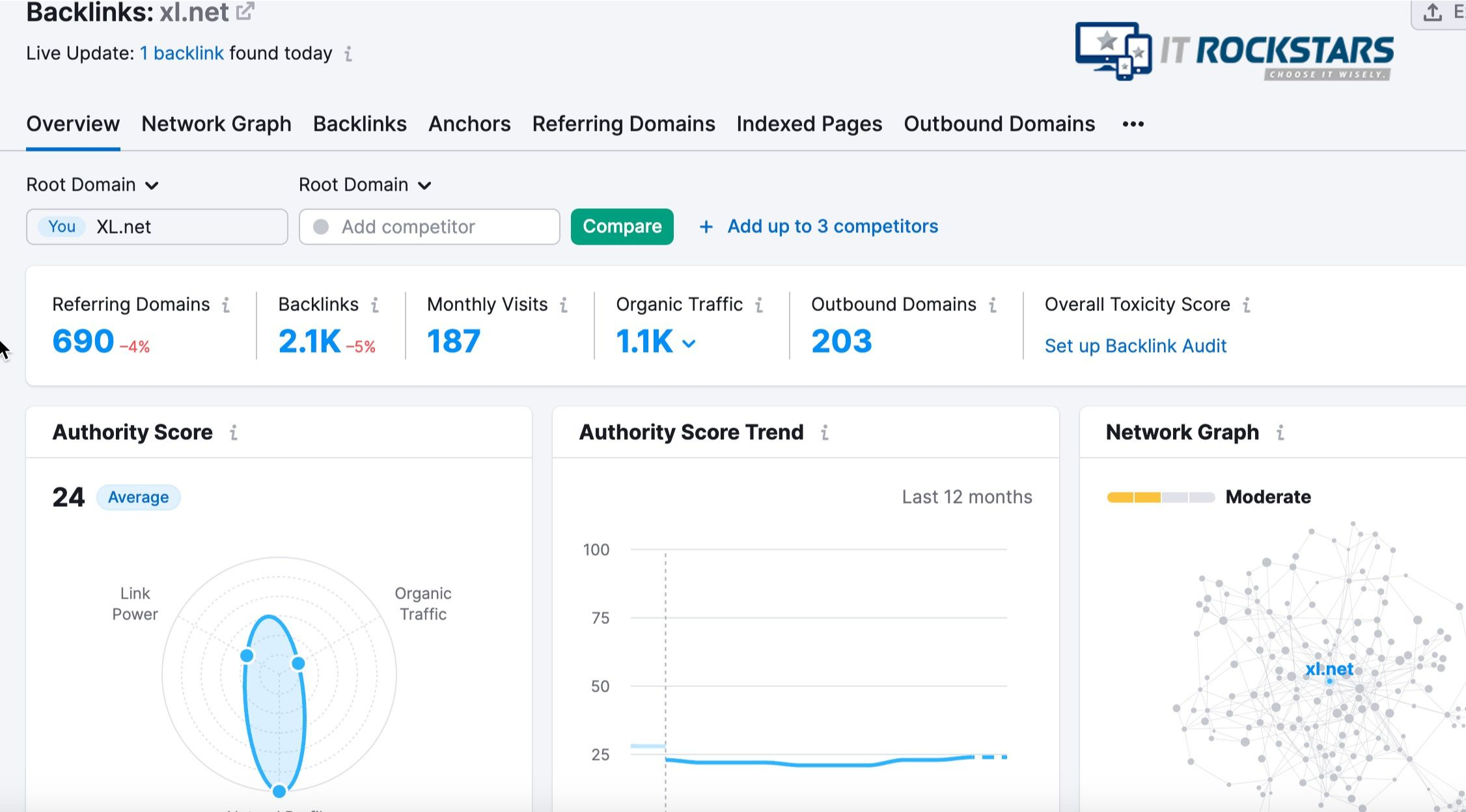The height and width of the screenshot is (812, 1466).
Task: Switch to the Overview tab
Action: pos(73,124)
